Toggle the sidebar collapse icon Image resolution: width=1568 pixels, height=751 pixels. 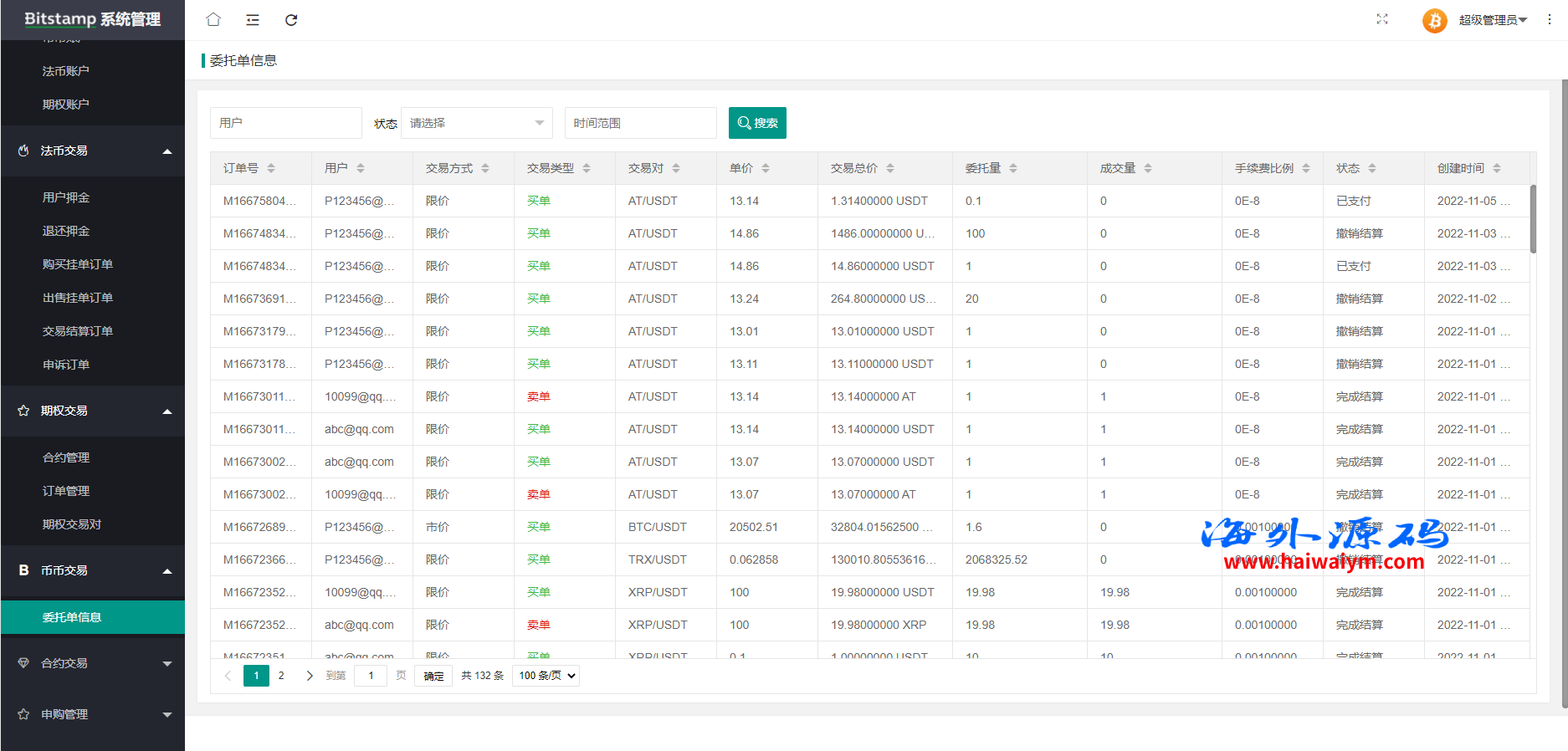(253, 20)
